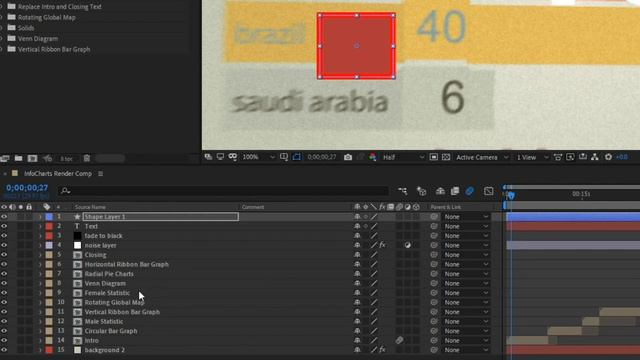Open the Composition Mini-Flowchart icon in timeline
The height and width of the screenshot is (360, 640).
tap(402, 191)
